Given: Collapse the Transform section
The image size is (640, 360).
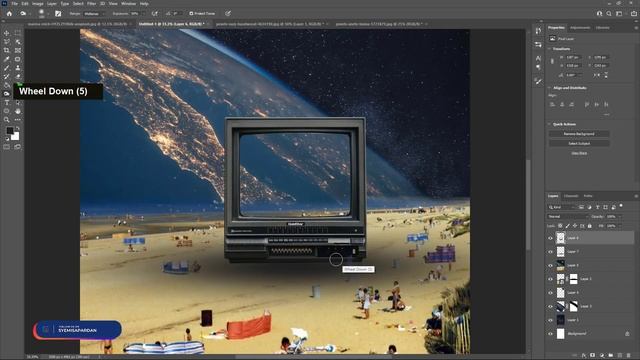Looking at the screenshot, I should coord(550,49).
